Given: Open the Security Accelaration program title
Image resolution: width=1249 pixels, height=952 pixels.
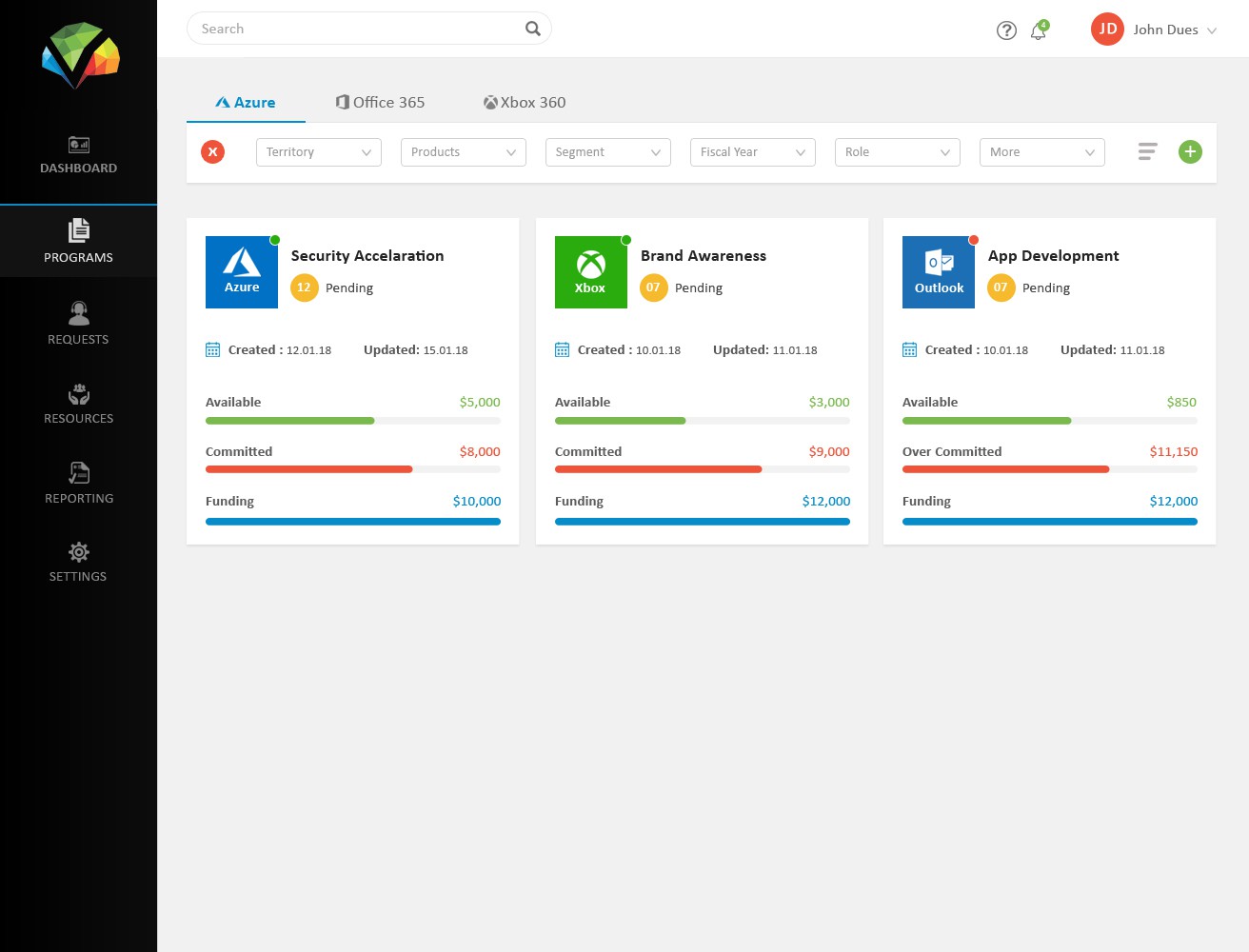Looking at the screenshot, I should click(367, 256).
